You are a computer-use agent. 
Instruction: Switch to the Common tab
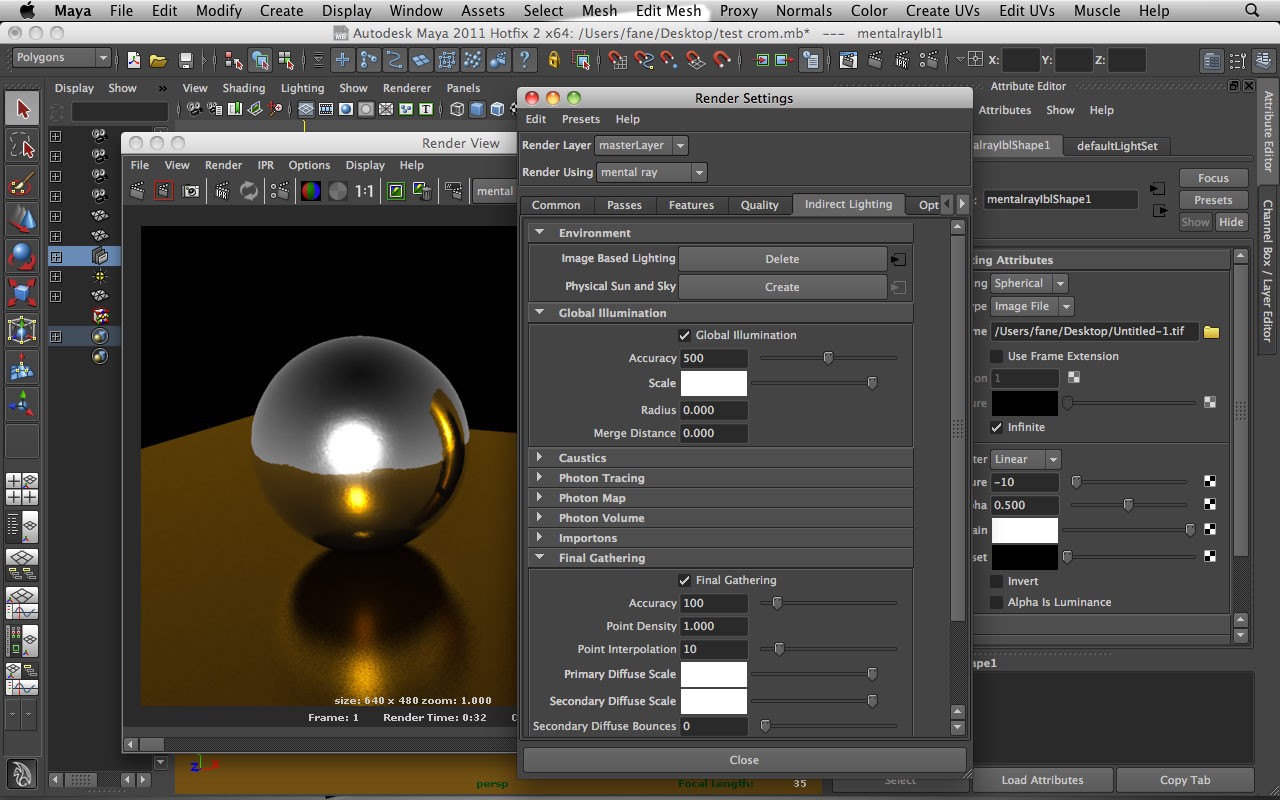coord(556,205)
